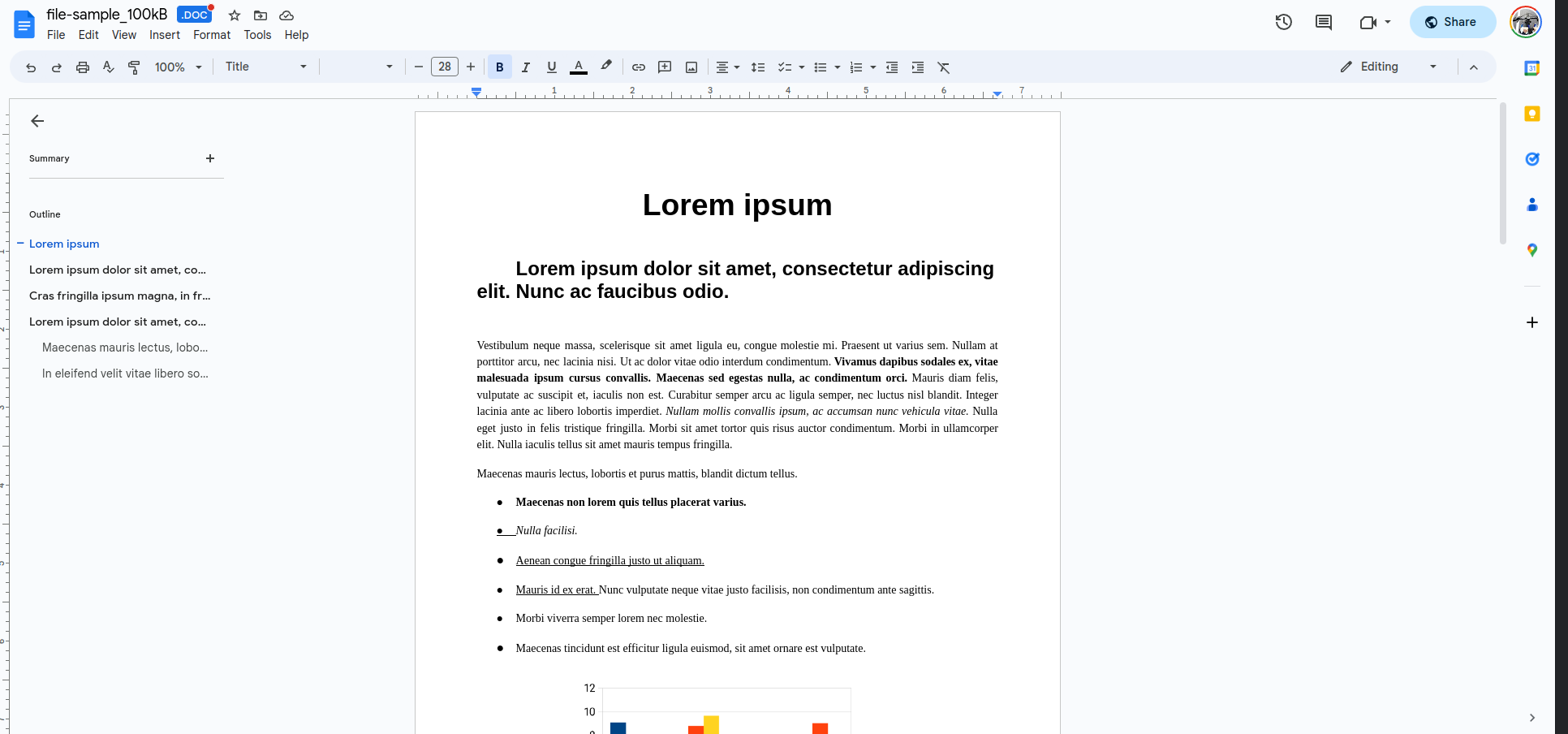Open Google Calendar side panel
The height and width of the screenshot is (734, 1568).
pos(1532,68)
